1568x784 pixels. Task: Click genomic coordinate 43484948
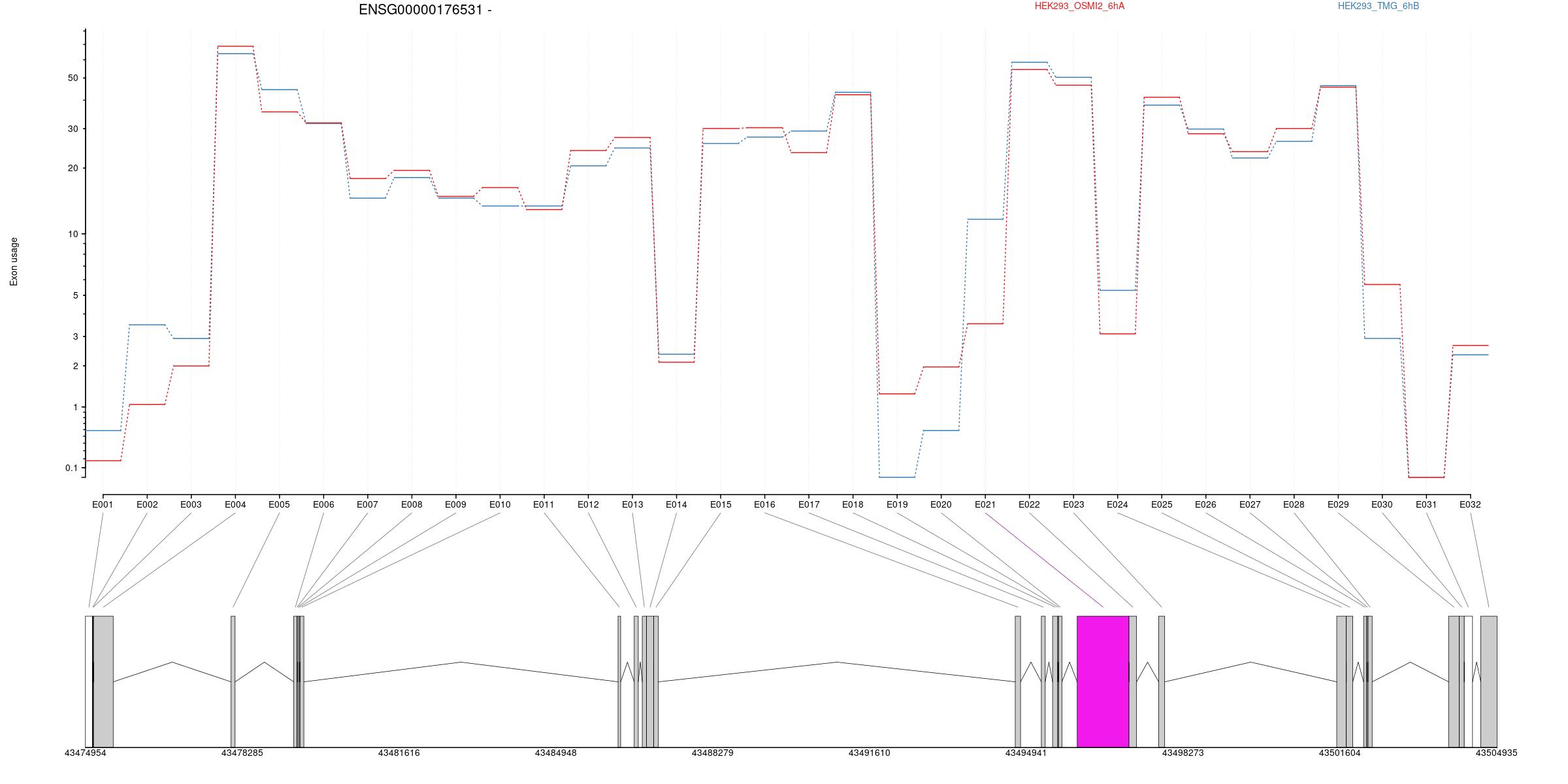556,753
